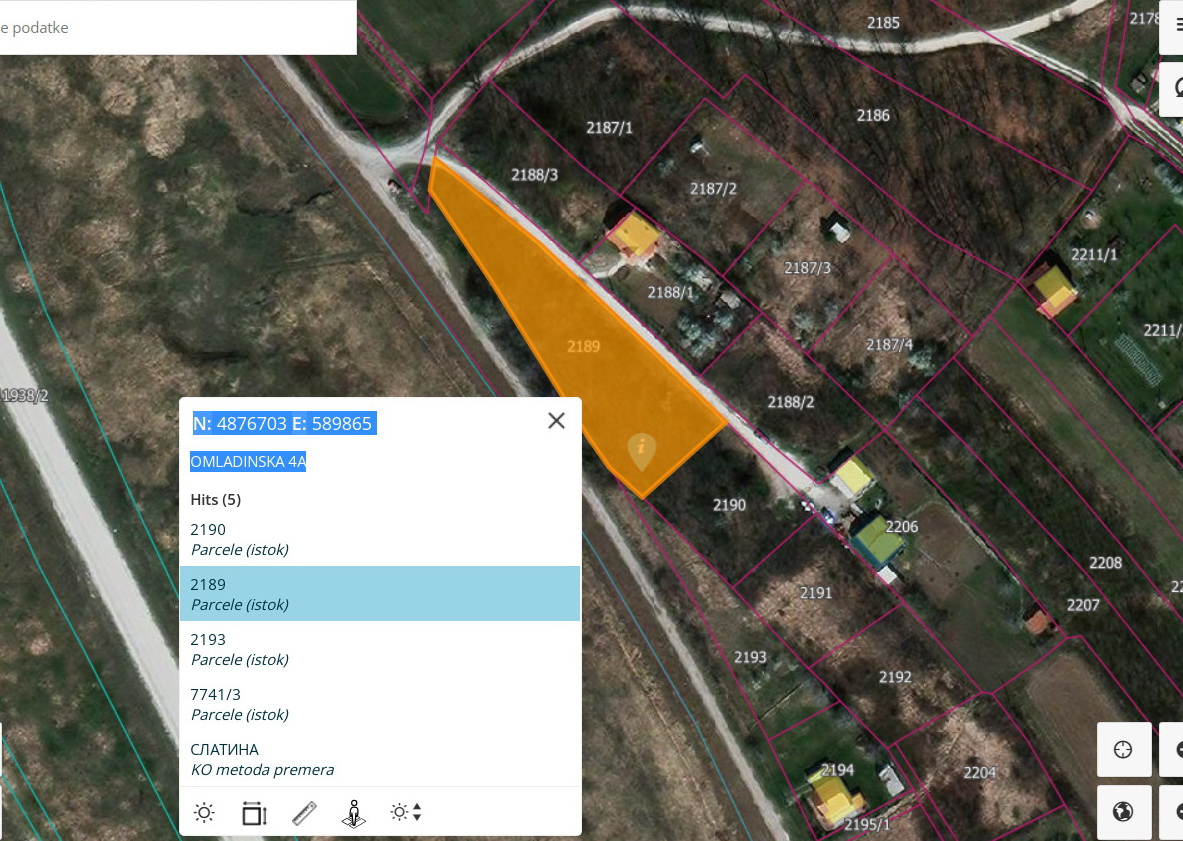Screen dimensions: 1183x841
Task: Click parcel label 2186 on the map
Action: pos(873,115)
